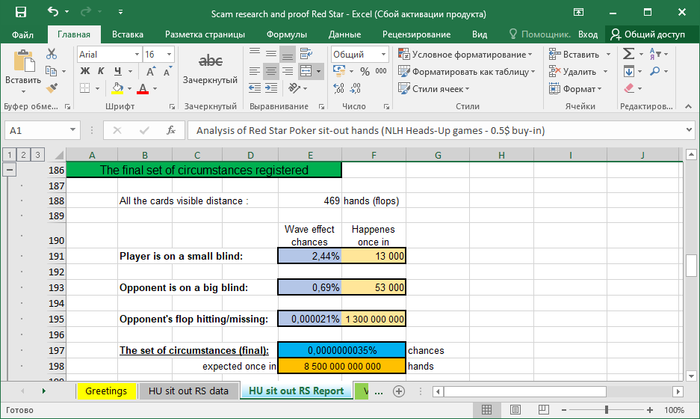Apply yellow fill color bucket

pos(117,88)
